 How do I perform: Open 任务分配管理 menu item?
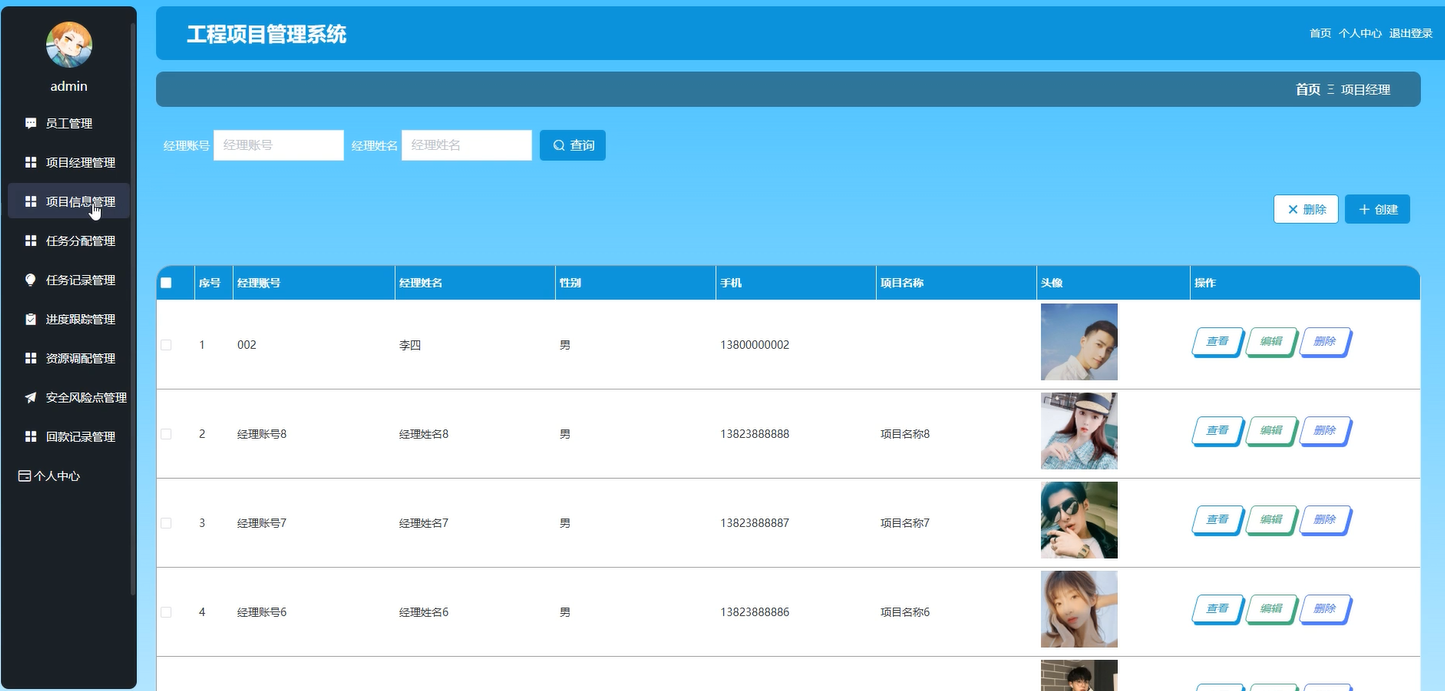(x=69, y=241)
